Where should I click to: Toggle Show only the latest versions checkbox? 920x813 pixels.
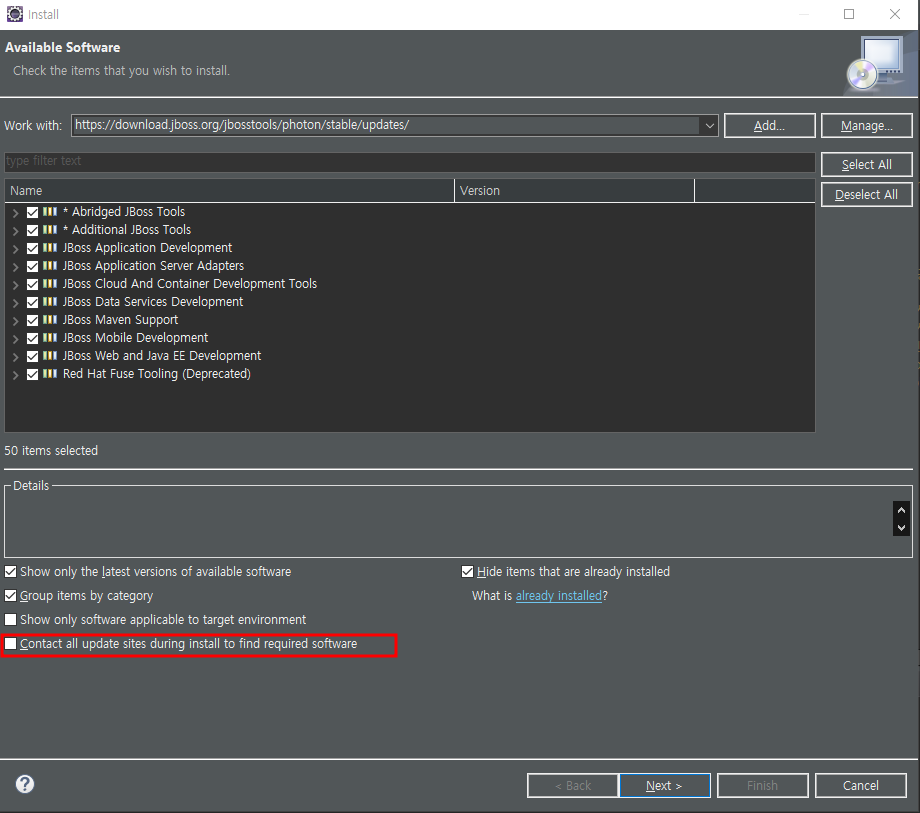click(x=11, y=571)
